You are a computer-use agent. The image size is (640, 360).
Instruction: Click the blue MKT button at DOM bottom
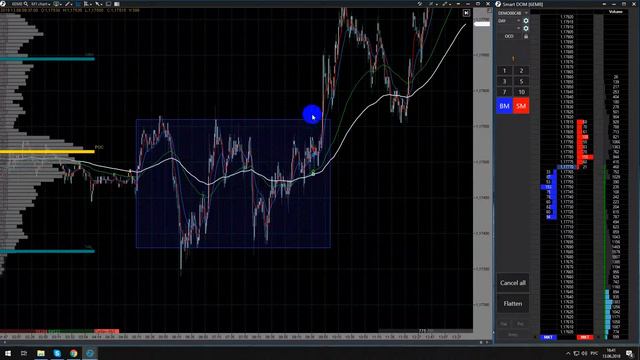[x=548, y=337]
